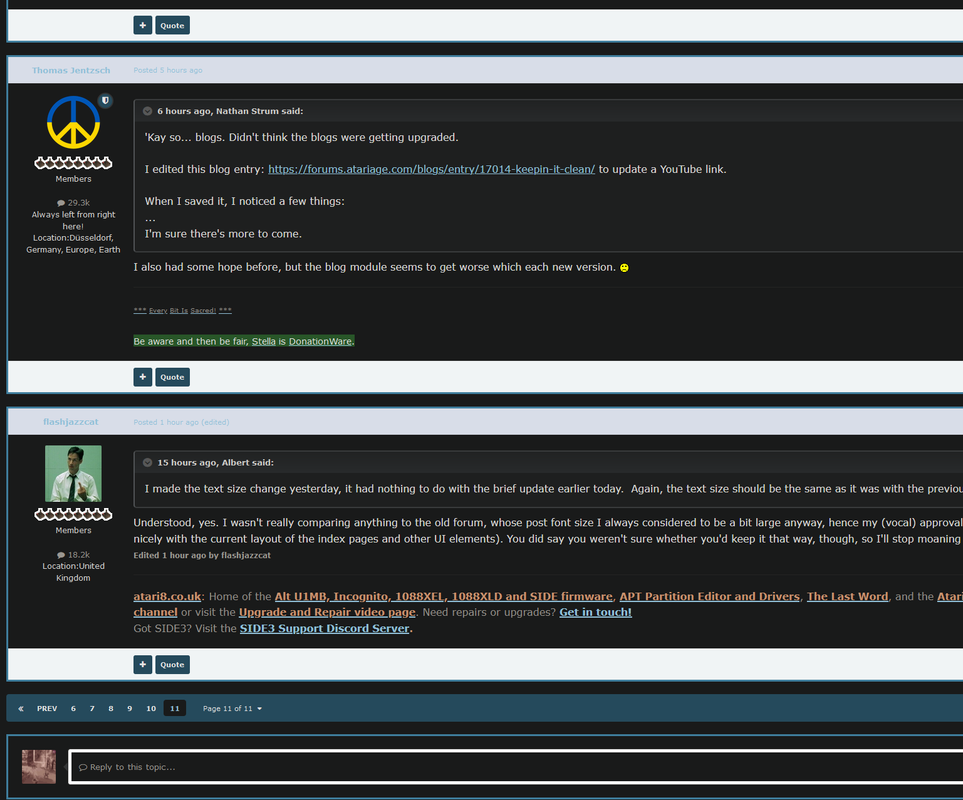
Task: Open flashjazzcat's username profile link
Action: point(71,422)
